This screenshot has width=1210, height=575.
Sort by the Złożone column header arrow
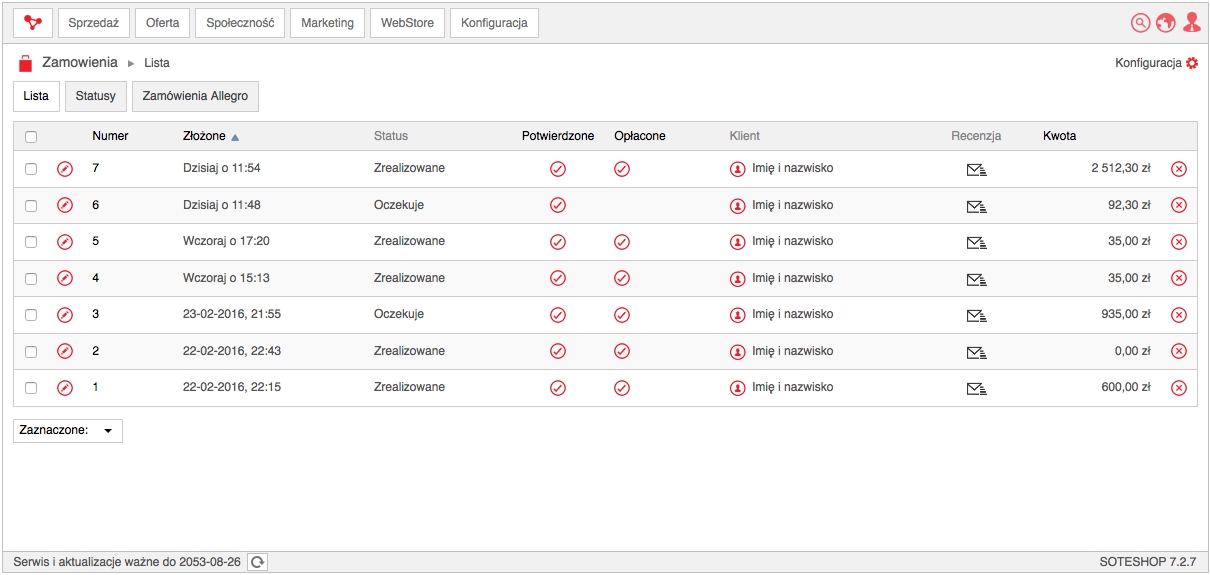point(235,137)
